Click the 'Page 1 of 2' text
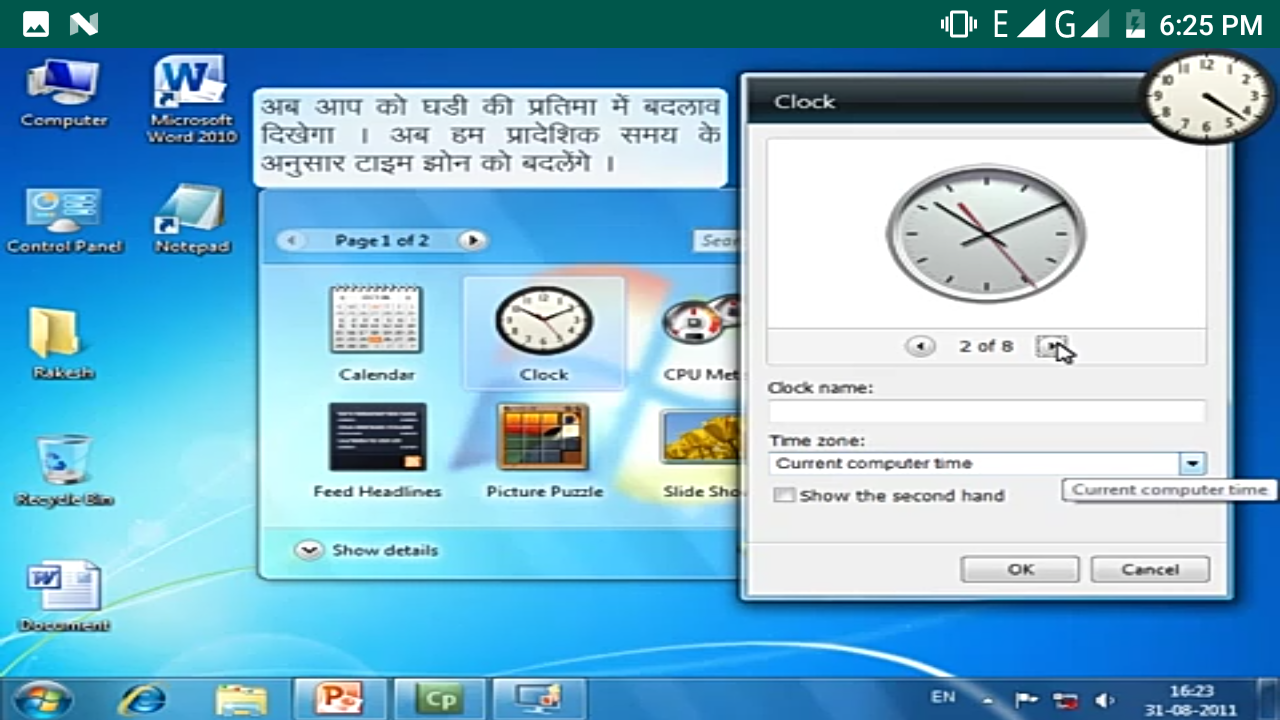 [x=382, y=240]
